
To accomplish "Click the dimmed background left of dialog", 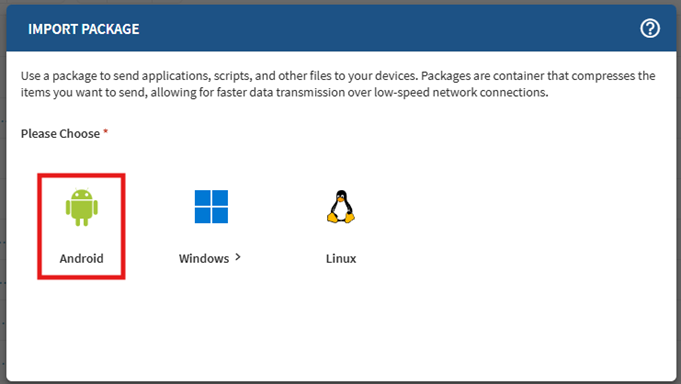I will (x=3, y=195).
